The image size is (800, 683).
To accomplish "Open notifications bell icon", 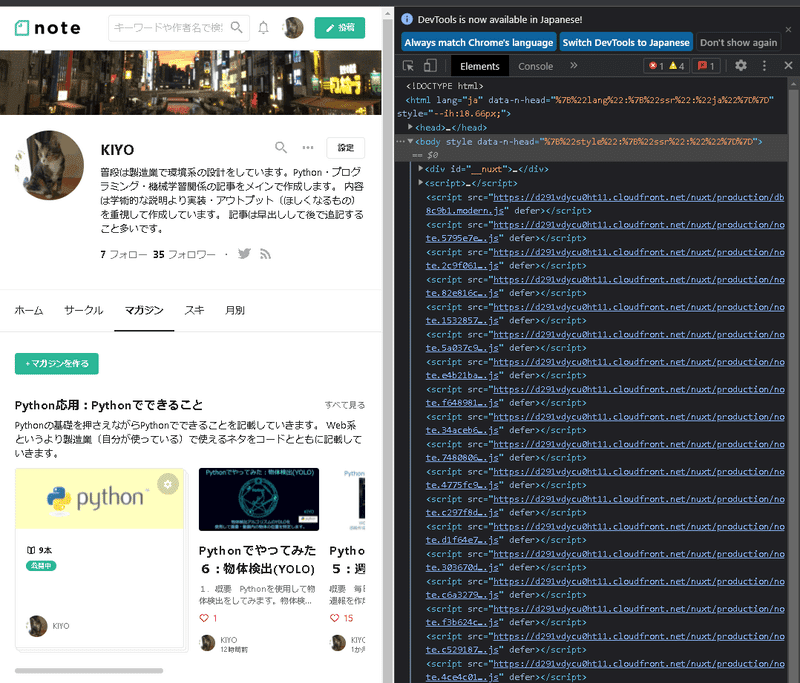I will (x=263, y=28).
